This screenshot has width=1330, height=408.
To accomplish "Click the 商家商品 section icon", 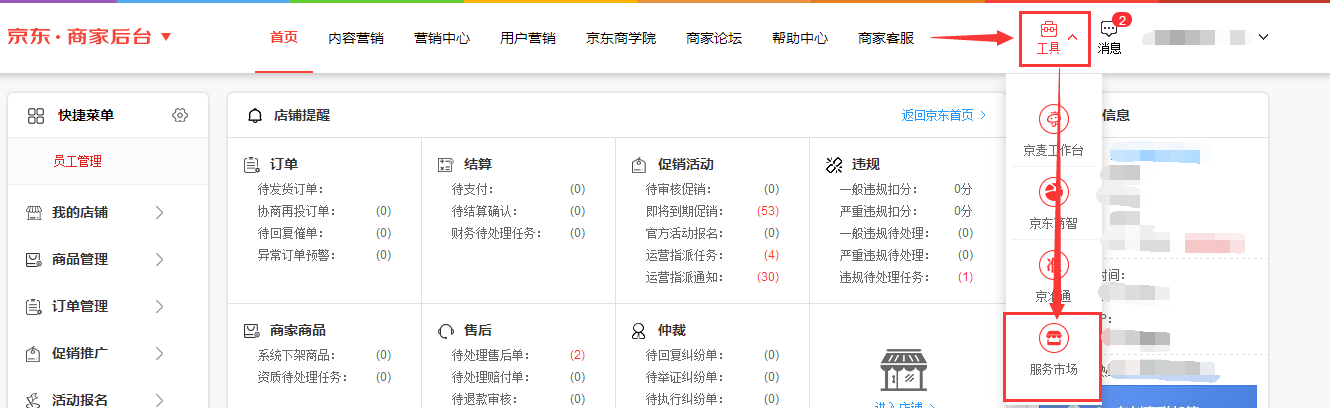I will tap(252, 330).
